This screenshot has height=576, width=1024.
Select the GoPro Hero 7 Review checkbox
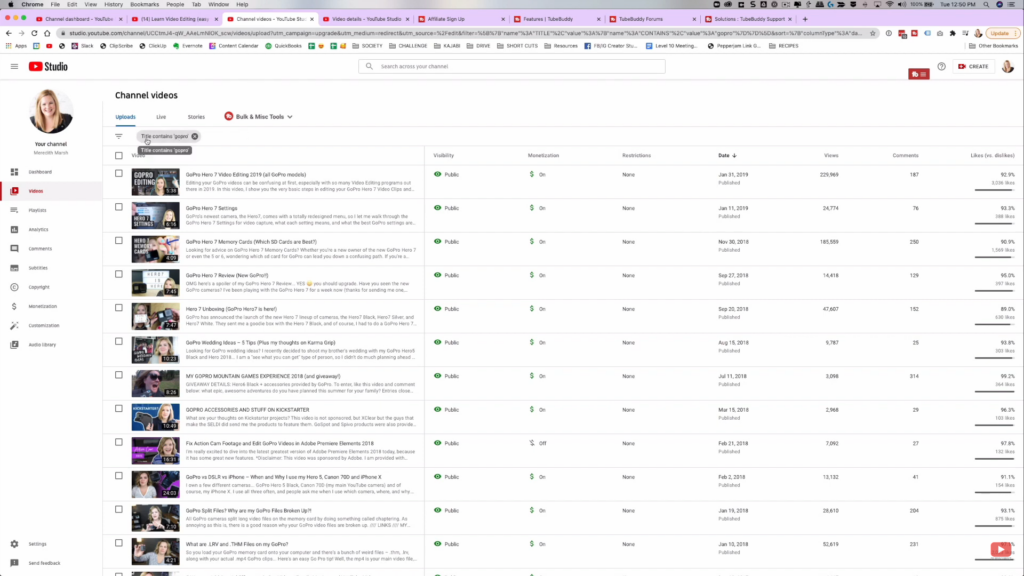coord(119,274)
